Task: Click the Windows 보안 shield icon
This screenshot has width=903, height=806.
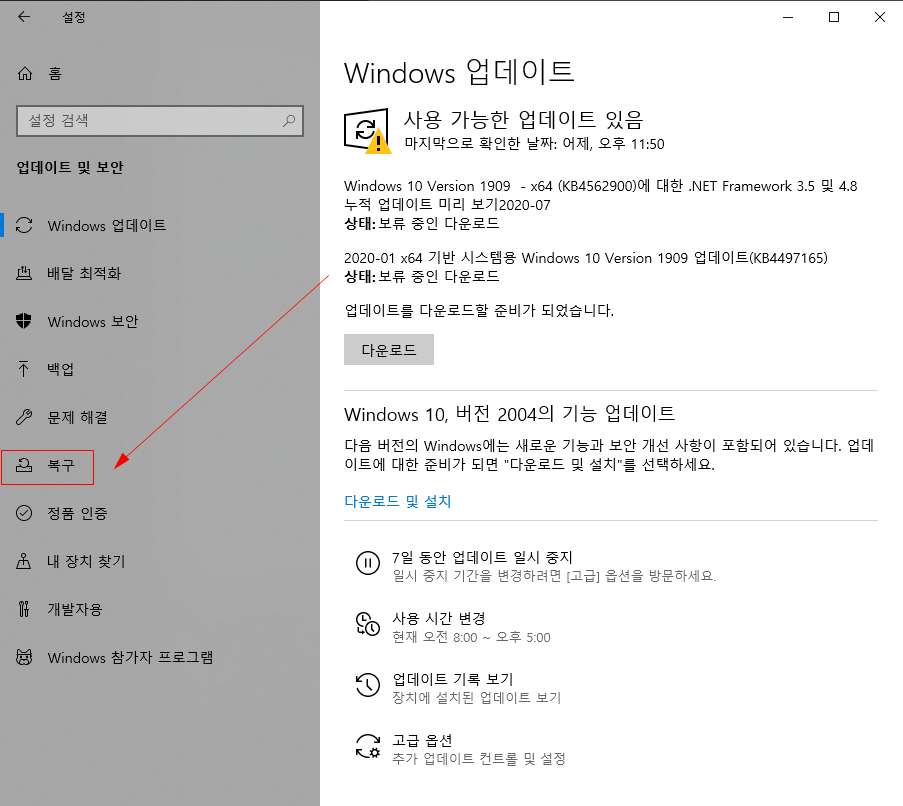Action: 24,321
